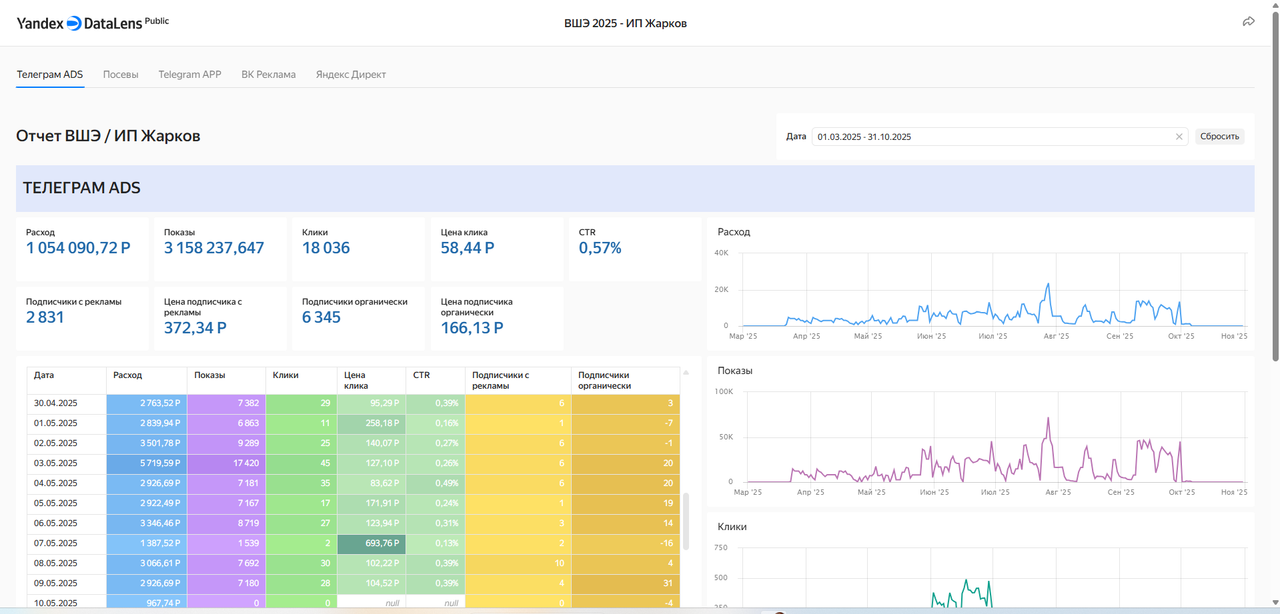Open the Дата date range field
The image size is (1280, 614).
tap(1001, 137)
